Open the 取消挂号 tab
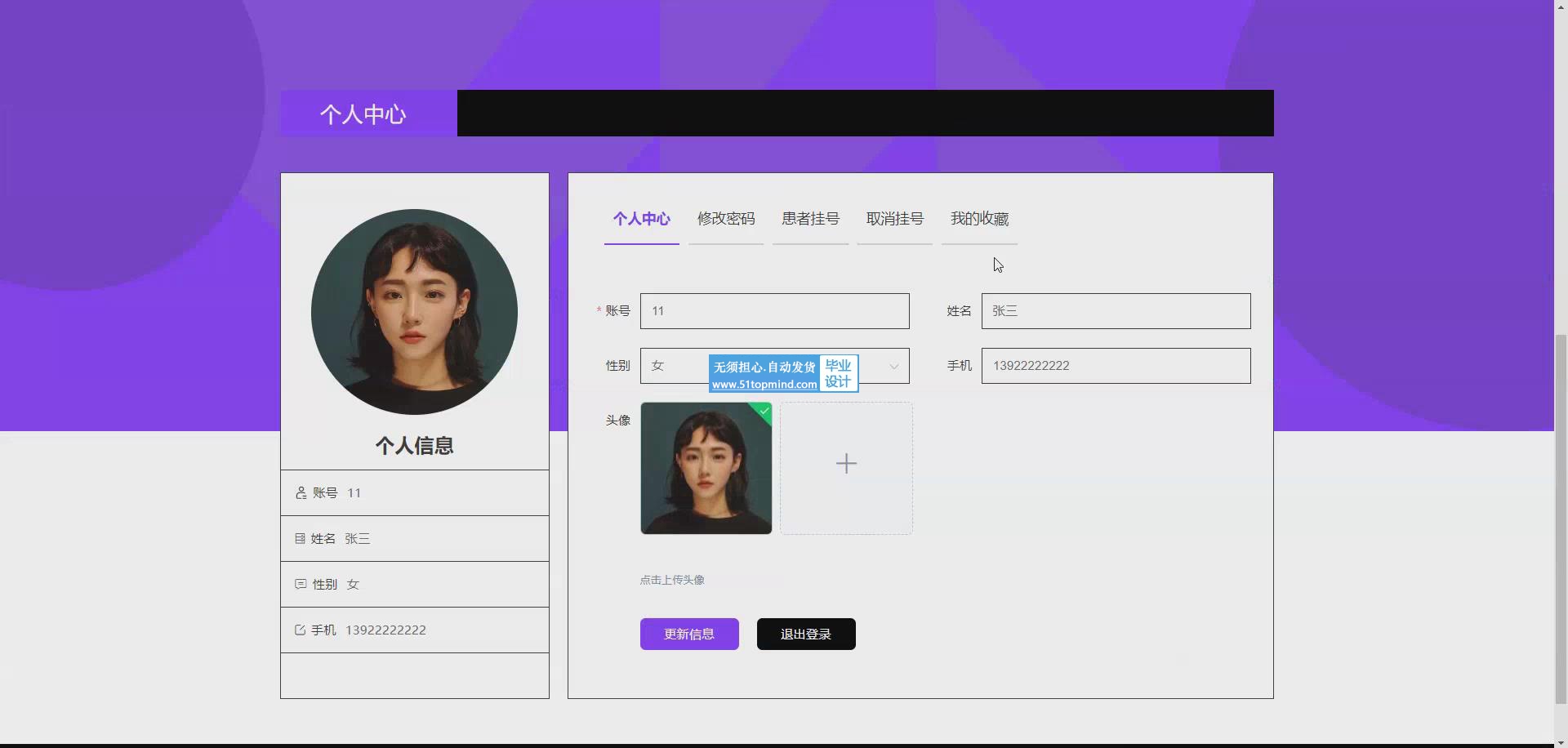This screenshot has height=748, width=1568. click(895, 219)
